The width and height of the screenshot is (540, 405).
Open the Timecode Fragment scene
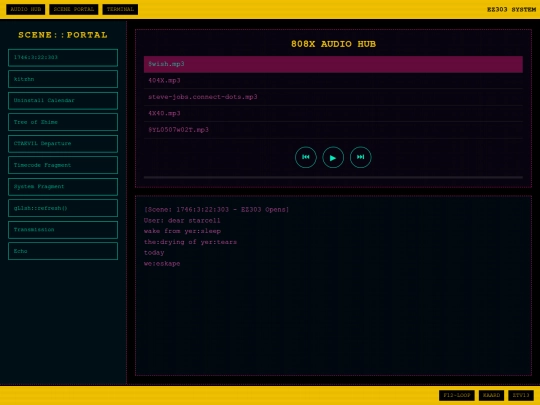63,165
